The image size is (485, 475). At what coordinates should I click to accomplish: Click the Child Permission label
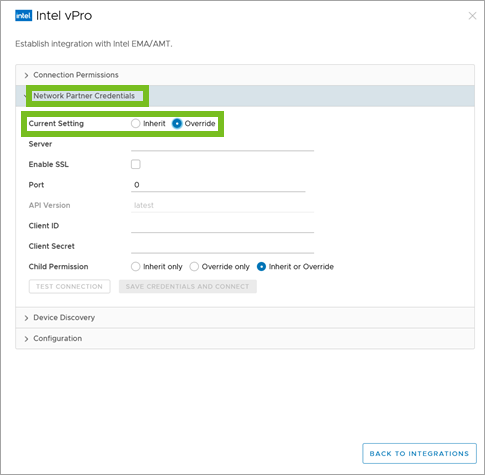tap(58, 267)
